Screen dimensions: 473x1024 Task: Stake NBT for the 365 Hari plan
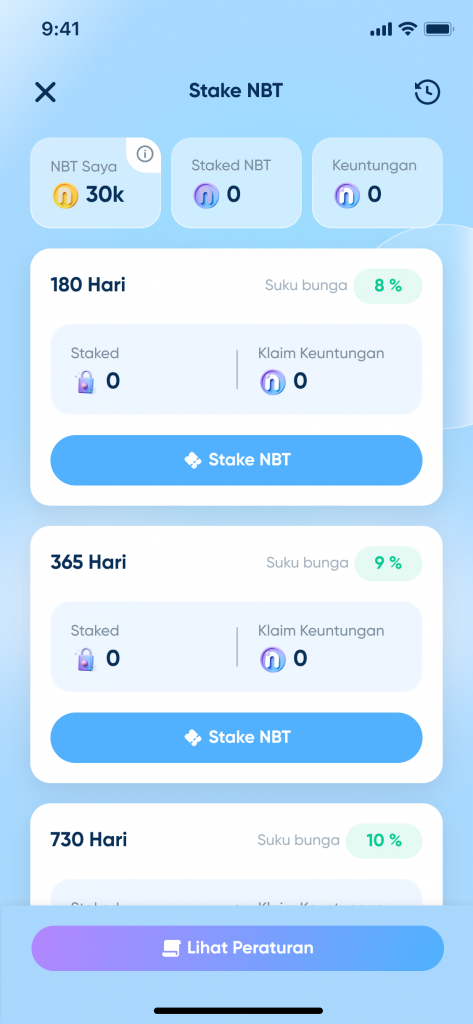[x=236, y=738]
